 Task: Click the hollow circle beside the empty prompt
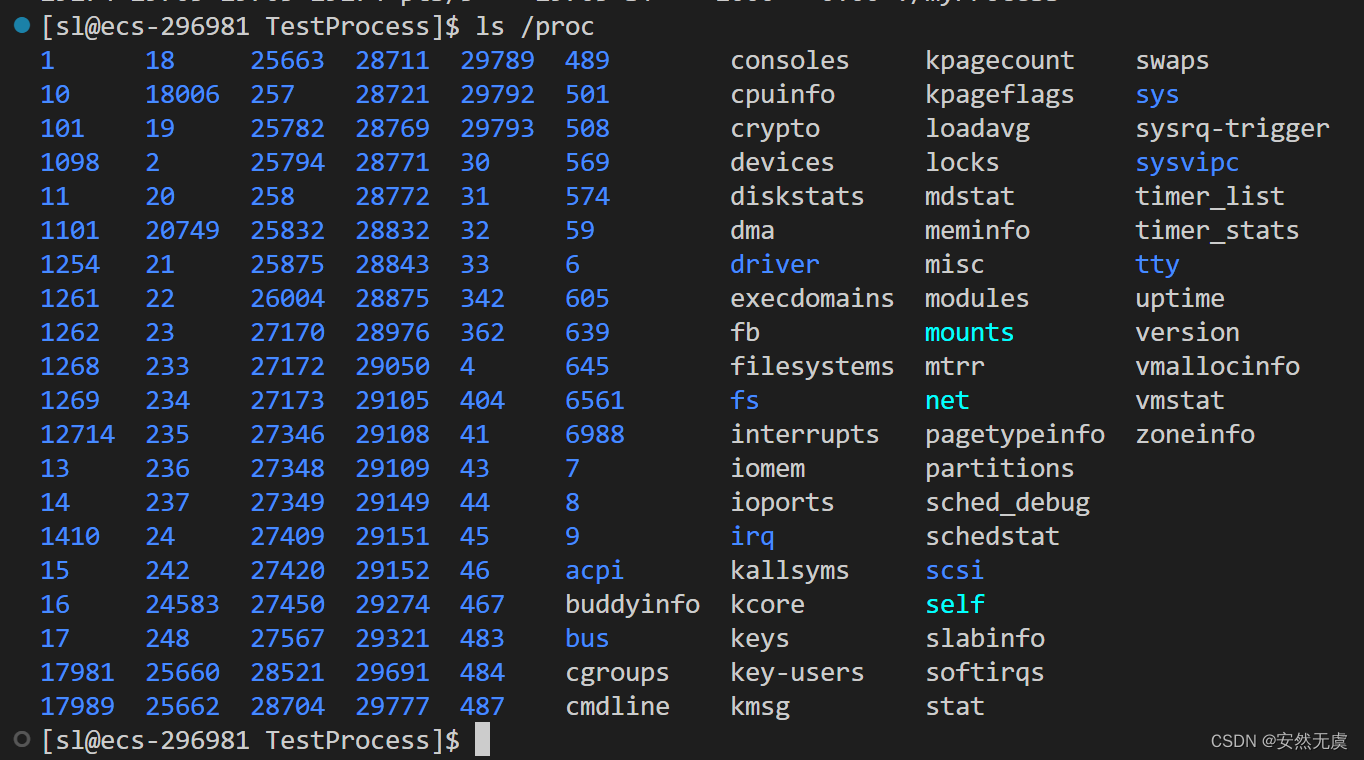[x=22, y=740]
